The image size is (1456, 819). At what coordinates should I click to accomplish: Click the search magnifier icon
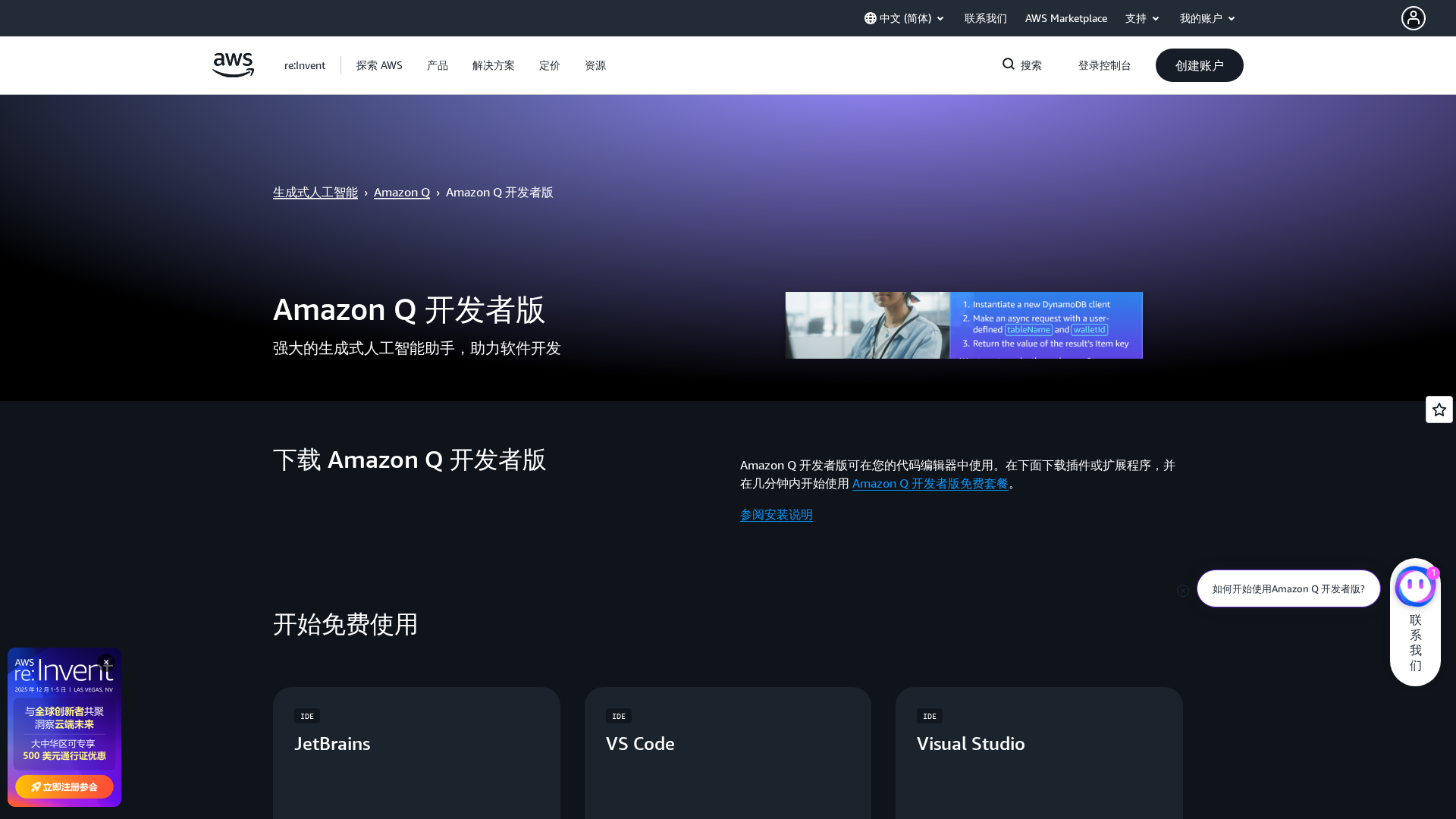tap(1009, 64)
